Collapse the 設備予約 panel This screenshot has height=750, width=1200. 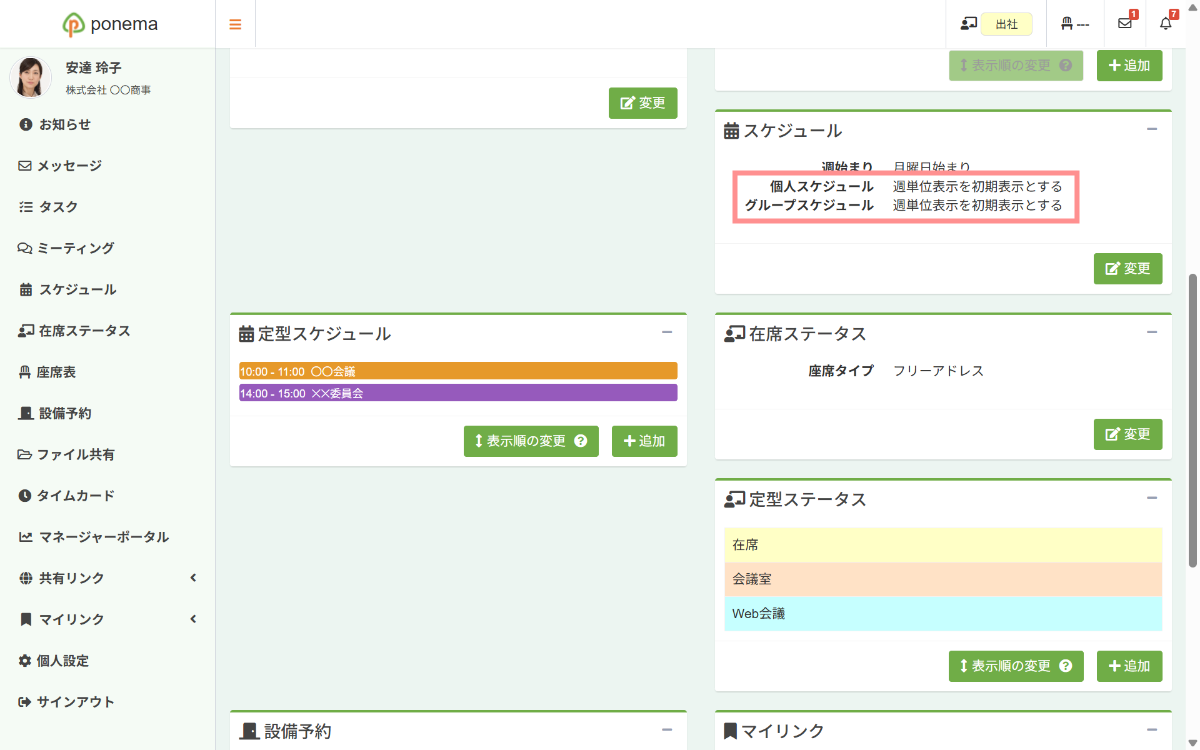[x=667, y=731]
